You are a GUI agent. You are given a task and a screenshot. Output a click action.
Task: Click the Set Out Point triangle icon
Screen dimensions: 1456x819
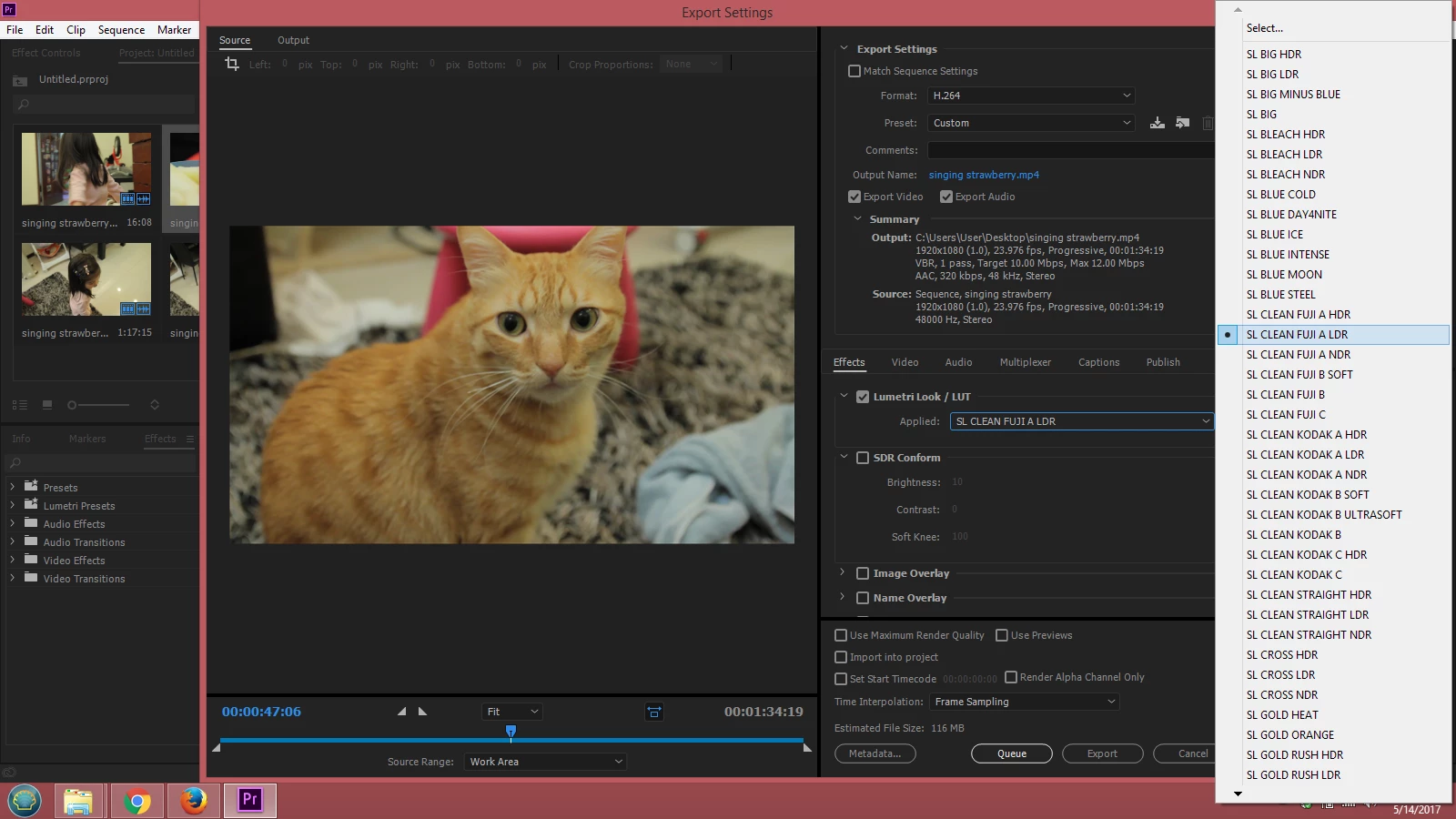422,712
